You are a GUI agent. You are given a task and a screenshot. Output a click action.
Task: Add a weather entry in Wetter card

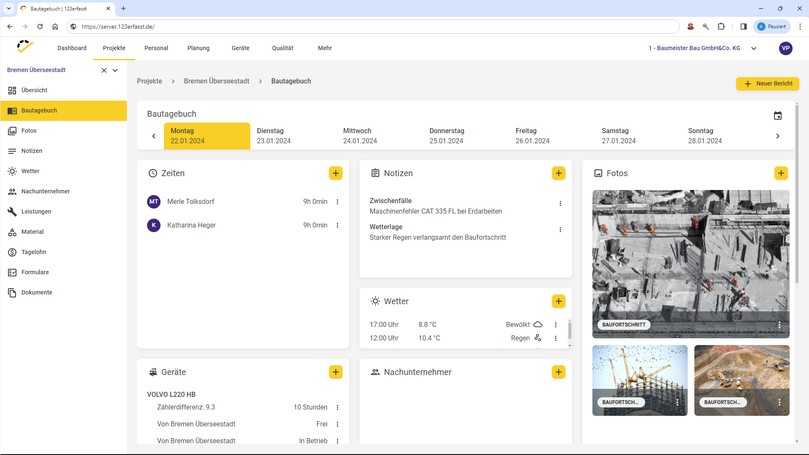pyautogui.click(x=558, y=301)
